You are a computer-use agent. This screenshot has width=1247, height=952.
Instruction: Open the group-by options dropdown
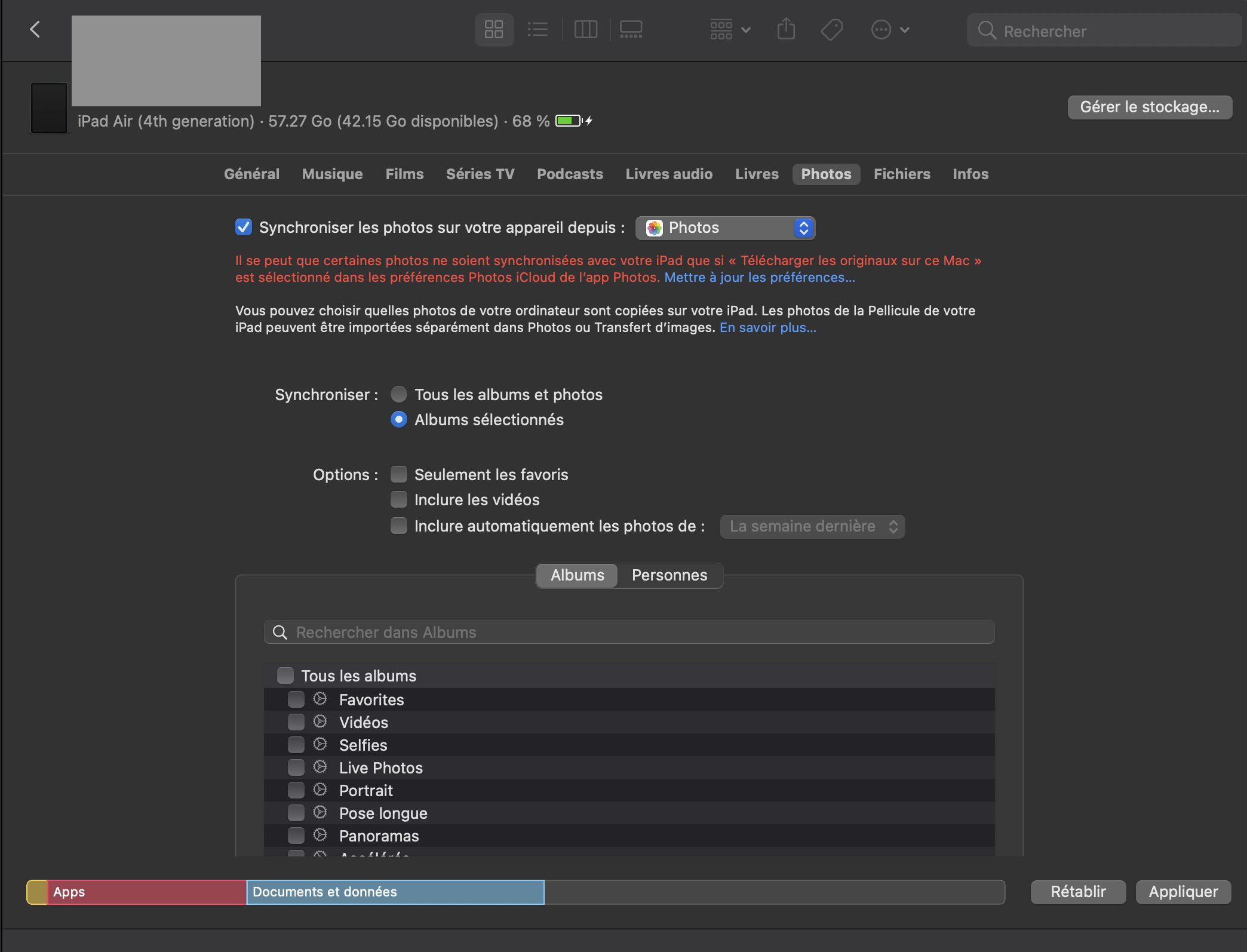730,29
